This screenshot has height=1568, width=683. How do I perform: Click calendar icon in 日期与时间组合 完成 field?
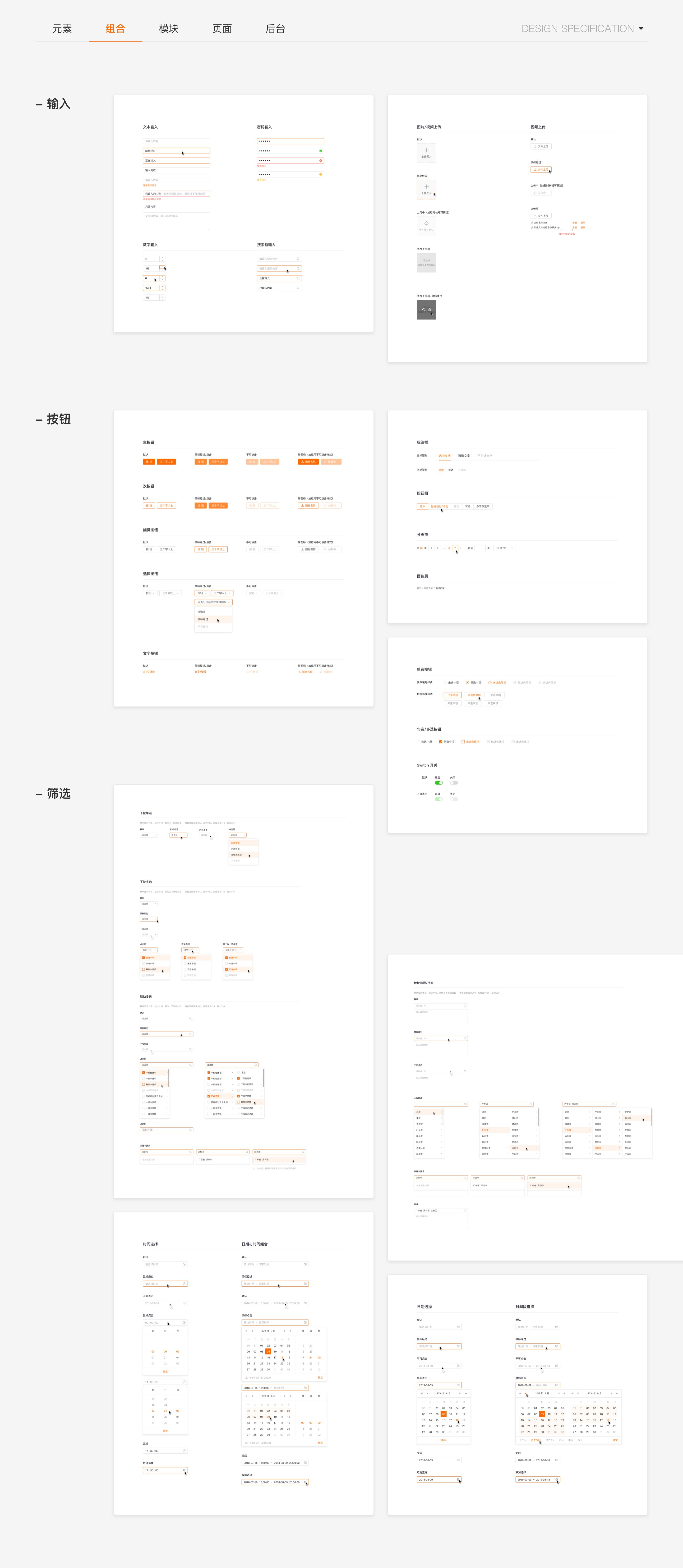click(305, 1463)
